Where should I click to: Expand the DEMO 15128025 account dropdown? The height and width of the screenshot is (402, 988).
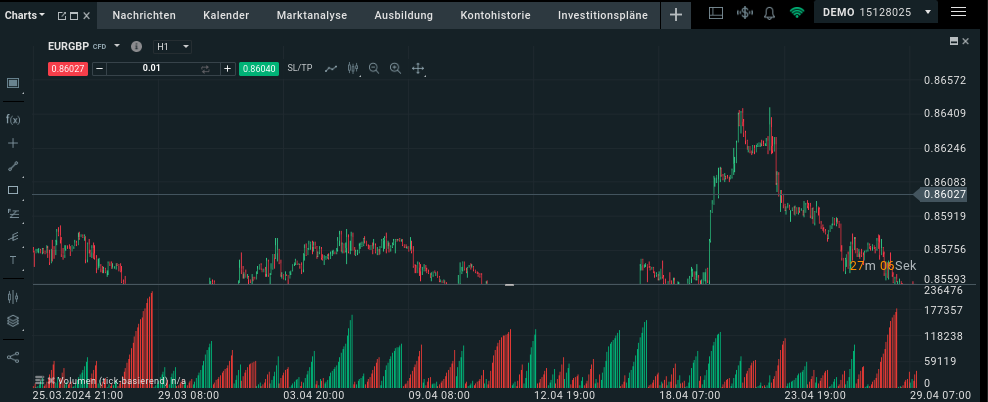[876, 12]
